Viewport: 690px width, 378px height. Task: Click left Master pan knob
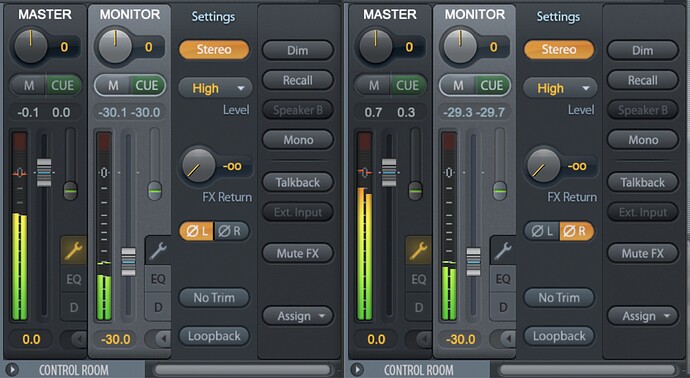[x=30, y=46]
